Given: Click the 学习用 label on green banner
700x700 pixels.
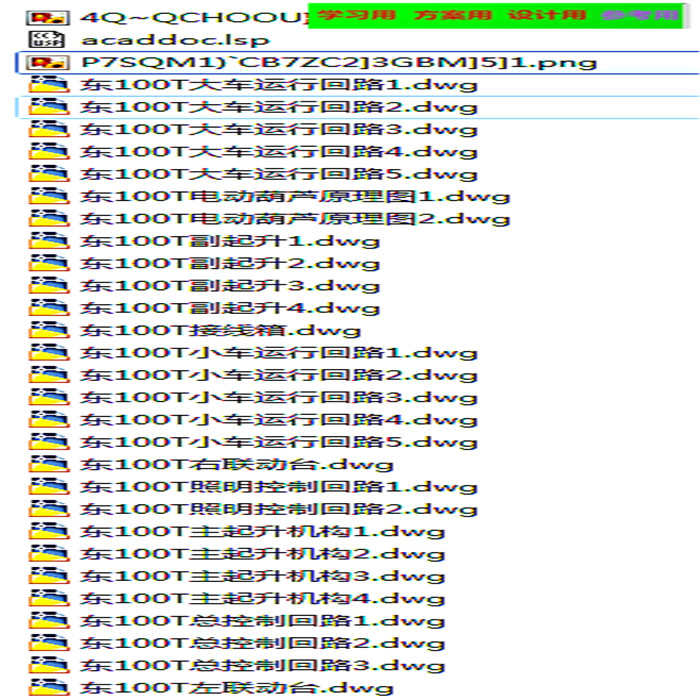Looking at the screenshot, I should tap(356, 15).
